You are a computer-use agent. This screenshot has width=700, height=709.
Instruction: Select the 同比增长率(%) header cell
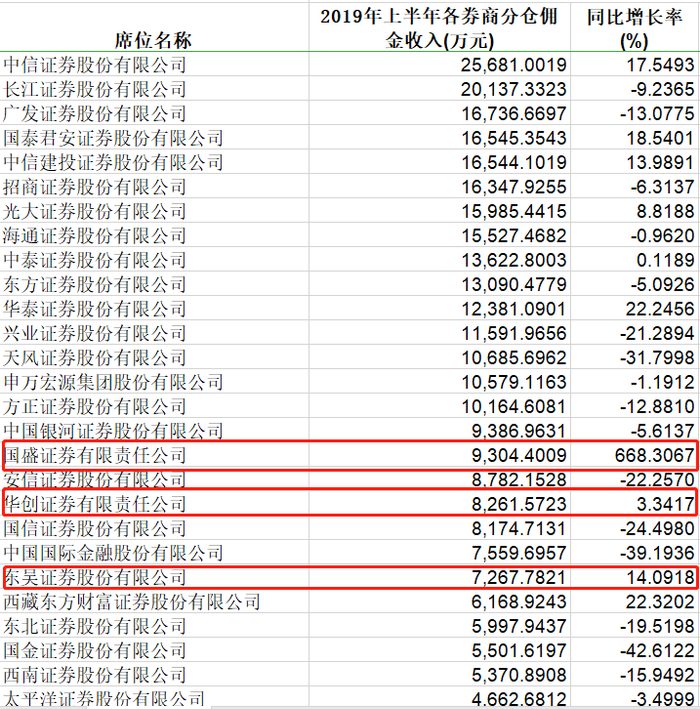(634, 28)
